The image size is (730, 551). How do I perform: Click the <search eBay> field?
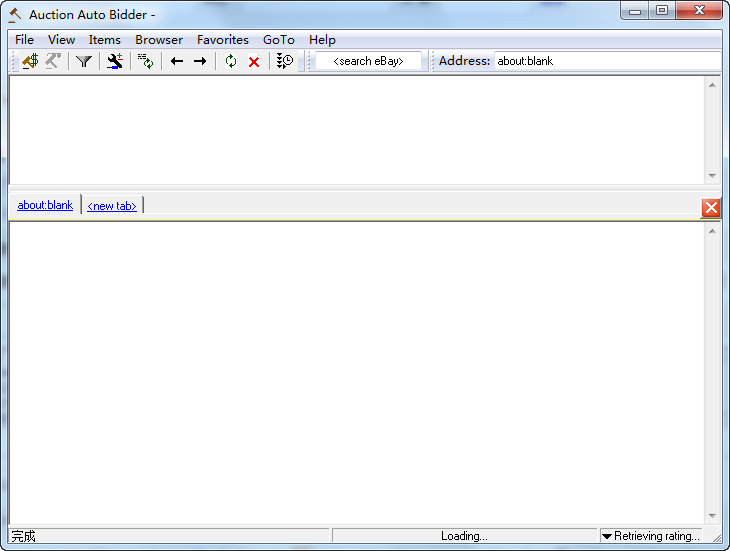point(368,61)
